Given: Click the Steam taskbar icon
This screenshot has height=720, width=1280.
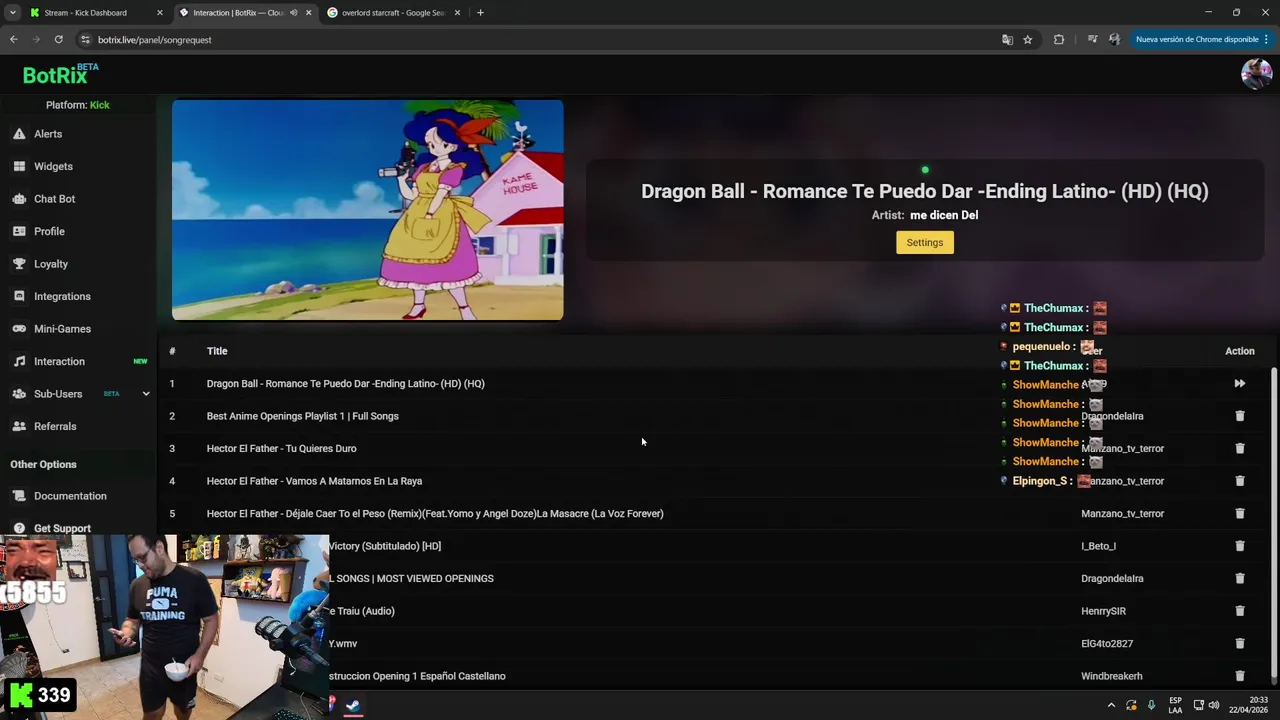Looking at the screenshot, I should pyautogui.click(x=353, y=705).
